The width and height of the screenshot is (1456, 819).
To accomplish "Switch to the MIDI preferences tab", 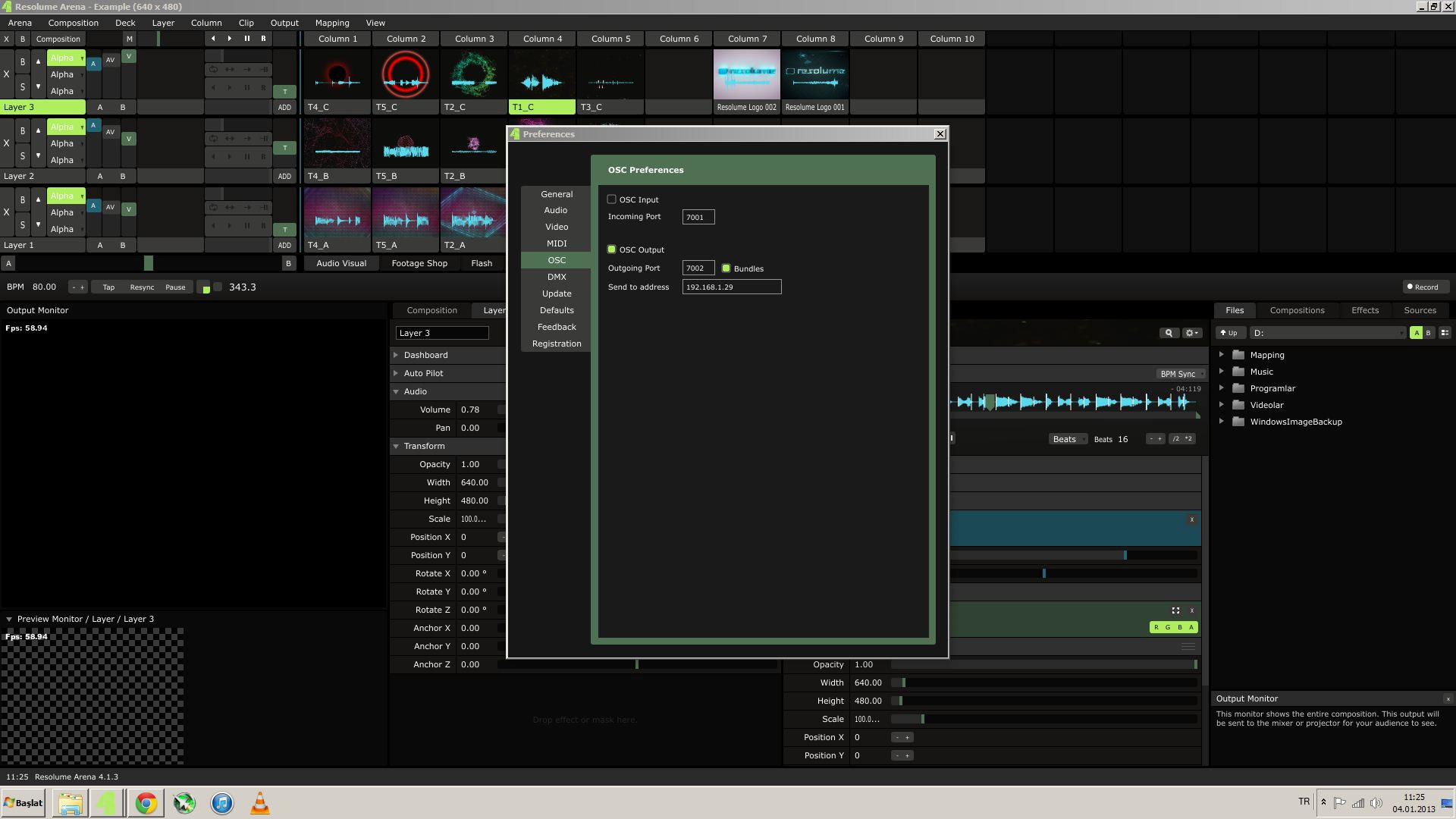I will [556, 243].
